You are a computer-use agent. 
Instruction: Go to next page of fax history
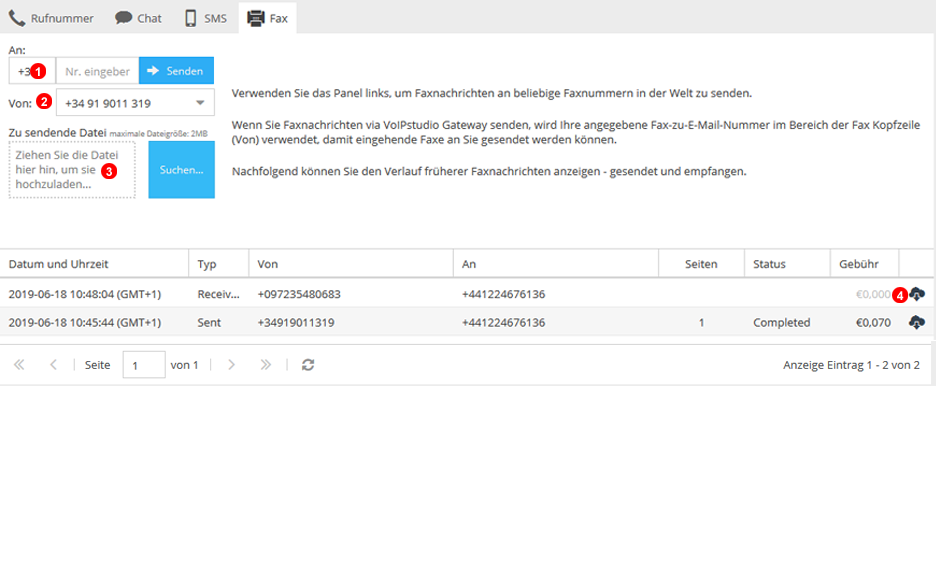point(232,365)
